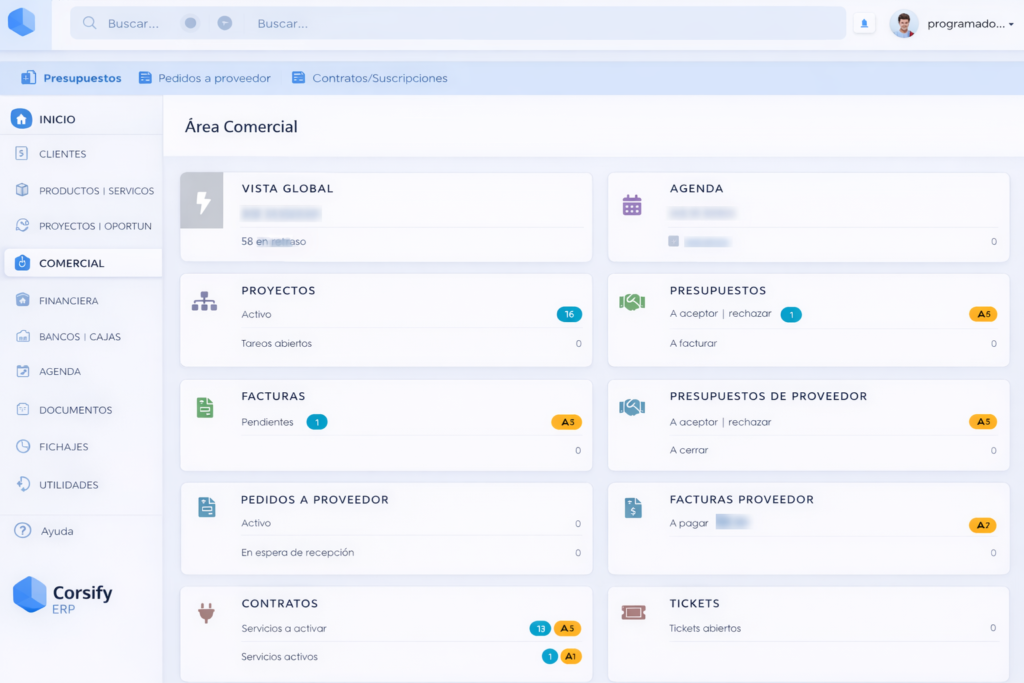This screenshot has height=683, width=1024.
Task: Select Financiera in the sidebar
Action: click(68, 300)
